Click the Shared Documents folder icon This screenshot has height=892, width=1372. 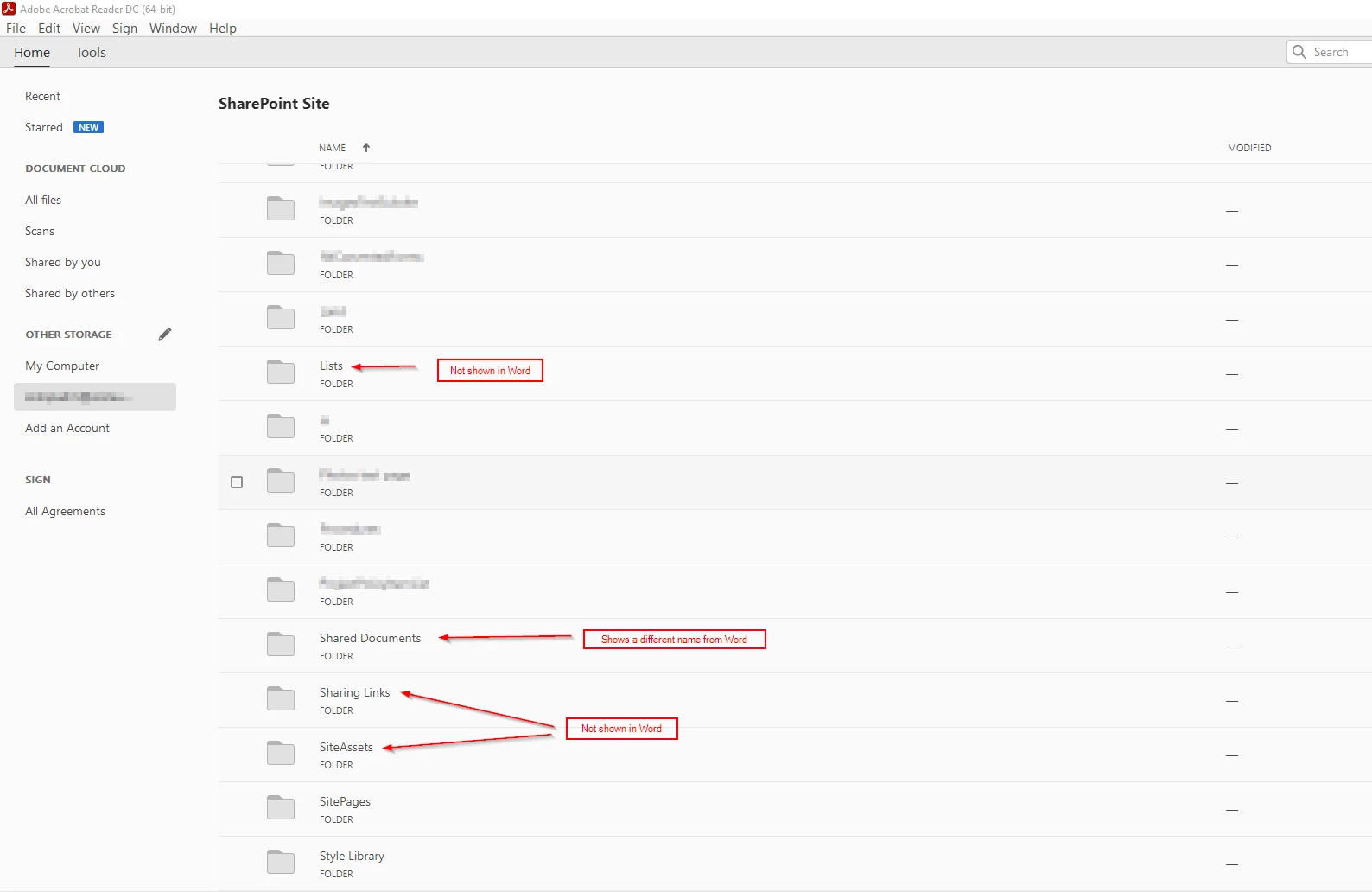(281, 644)
